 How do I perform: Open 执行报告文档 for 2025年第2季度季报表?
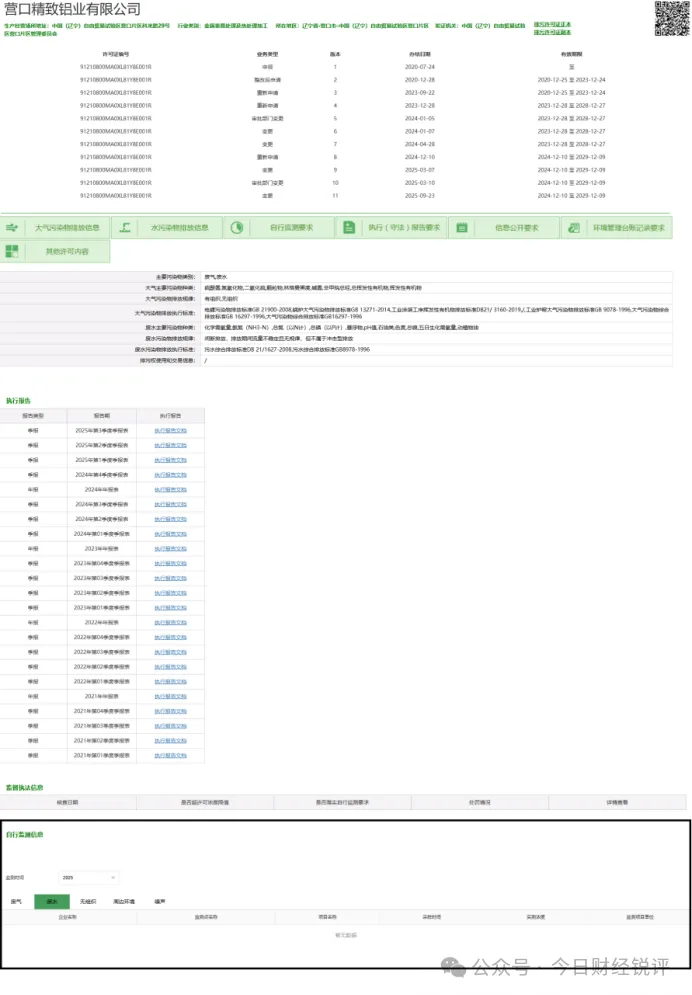[x=171, y=445]
